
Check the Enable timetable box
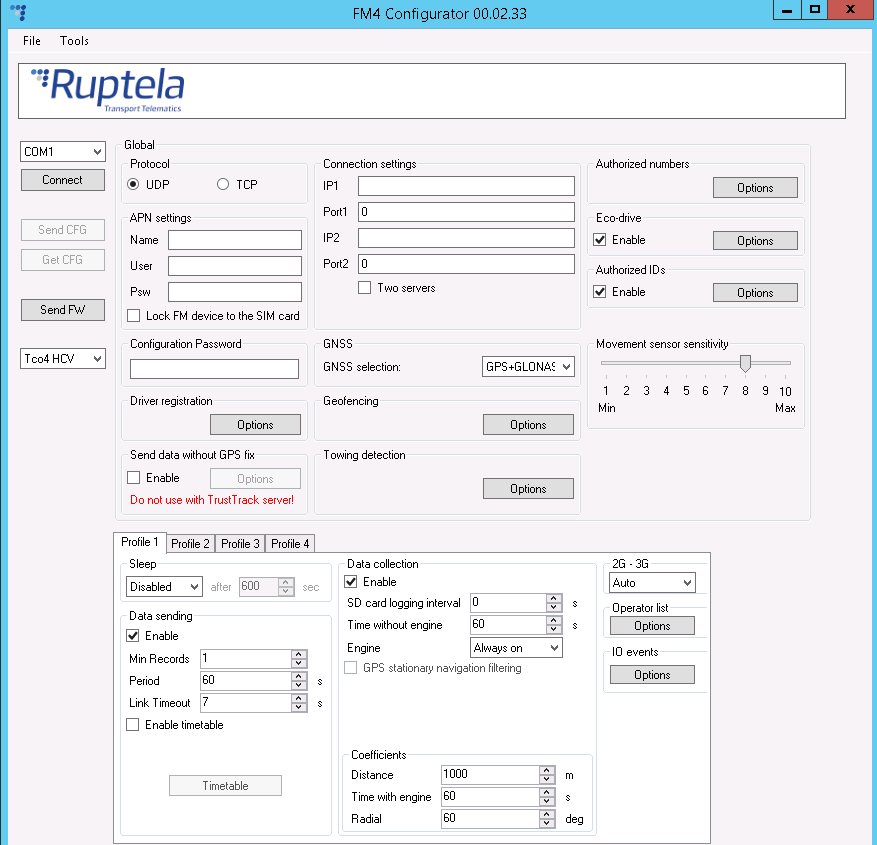133,725
